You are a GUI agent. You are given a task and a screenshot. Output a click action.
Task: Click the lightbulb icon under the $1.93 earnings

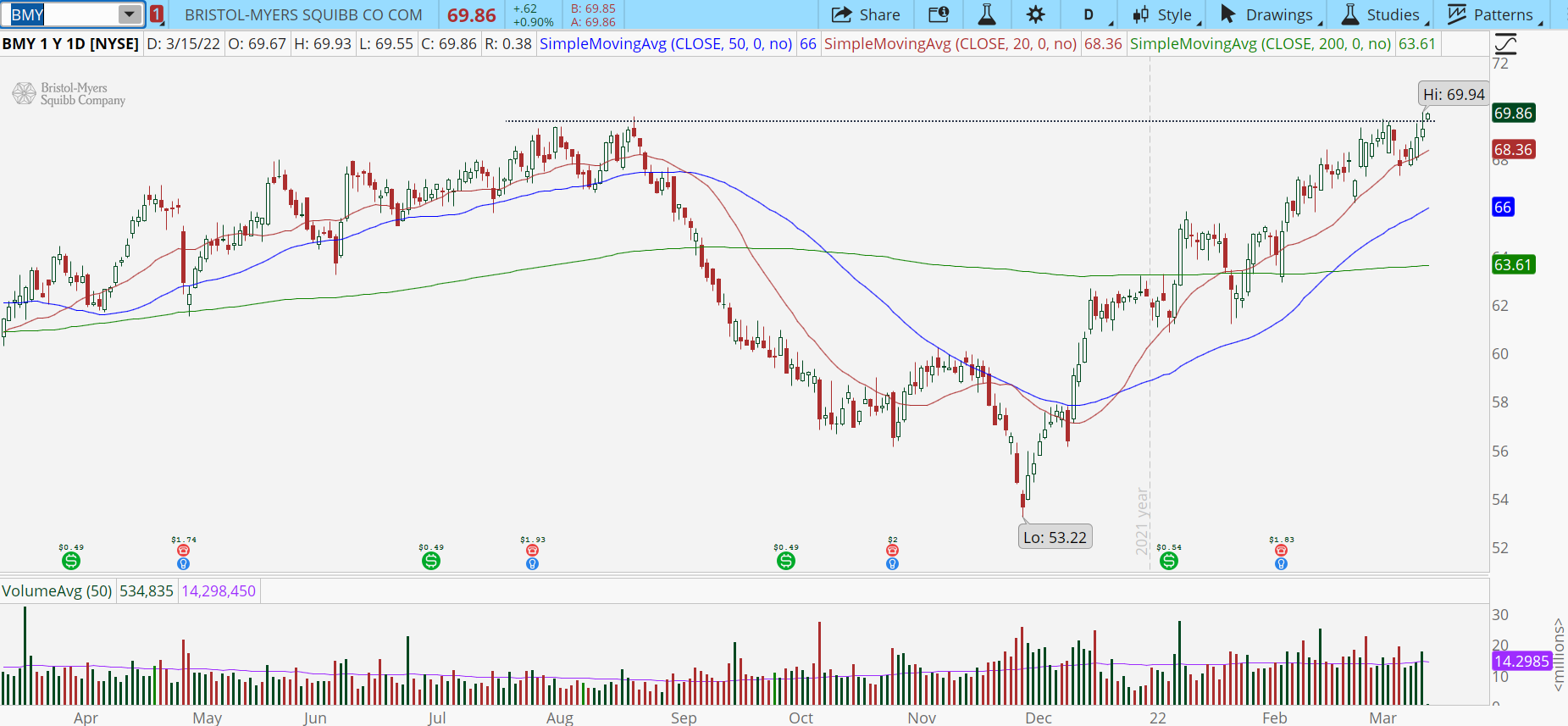tap(532, 564)
